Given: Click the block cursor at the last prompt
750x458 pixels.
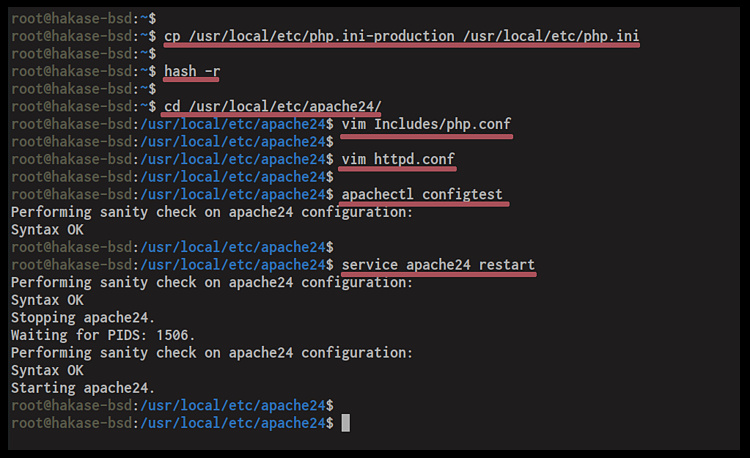Looking at the screenshot, I should point(346,423).
